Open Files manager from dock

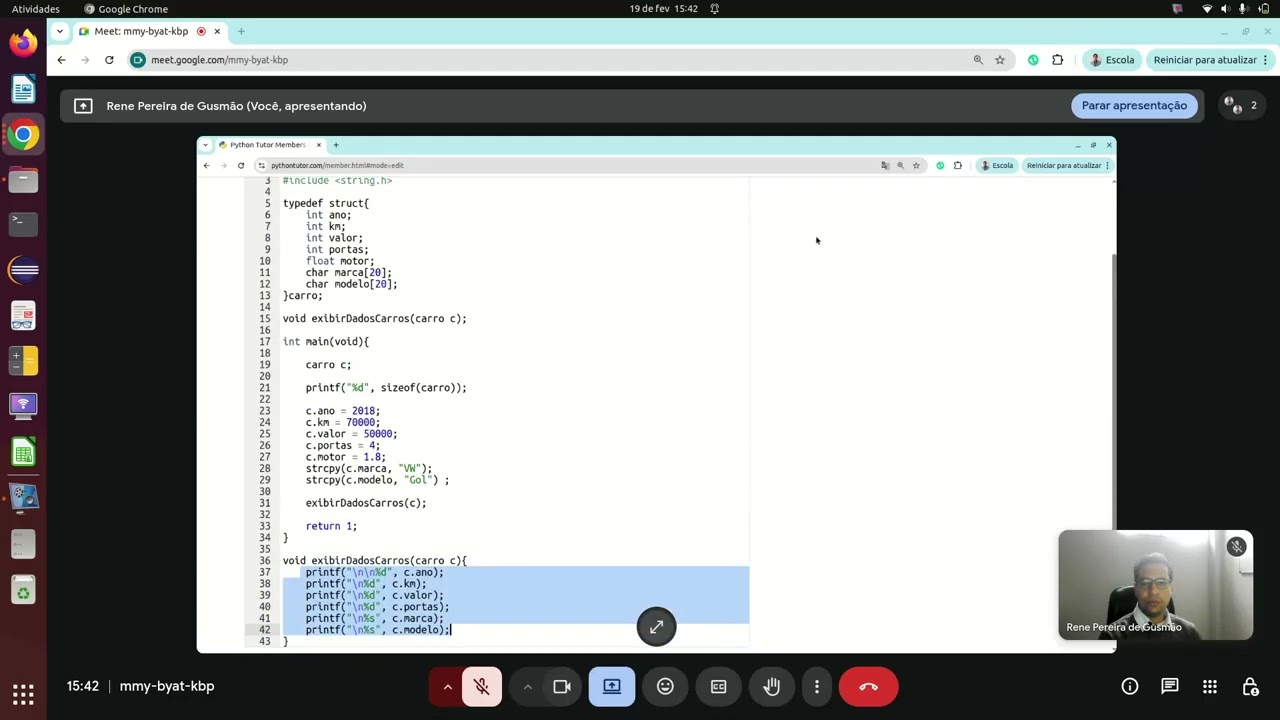click(23, 181)
